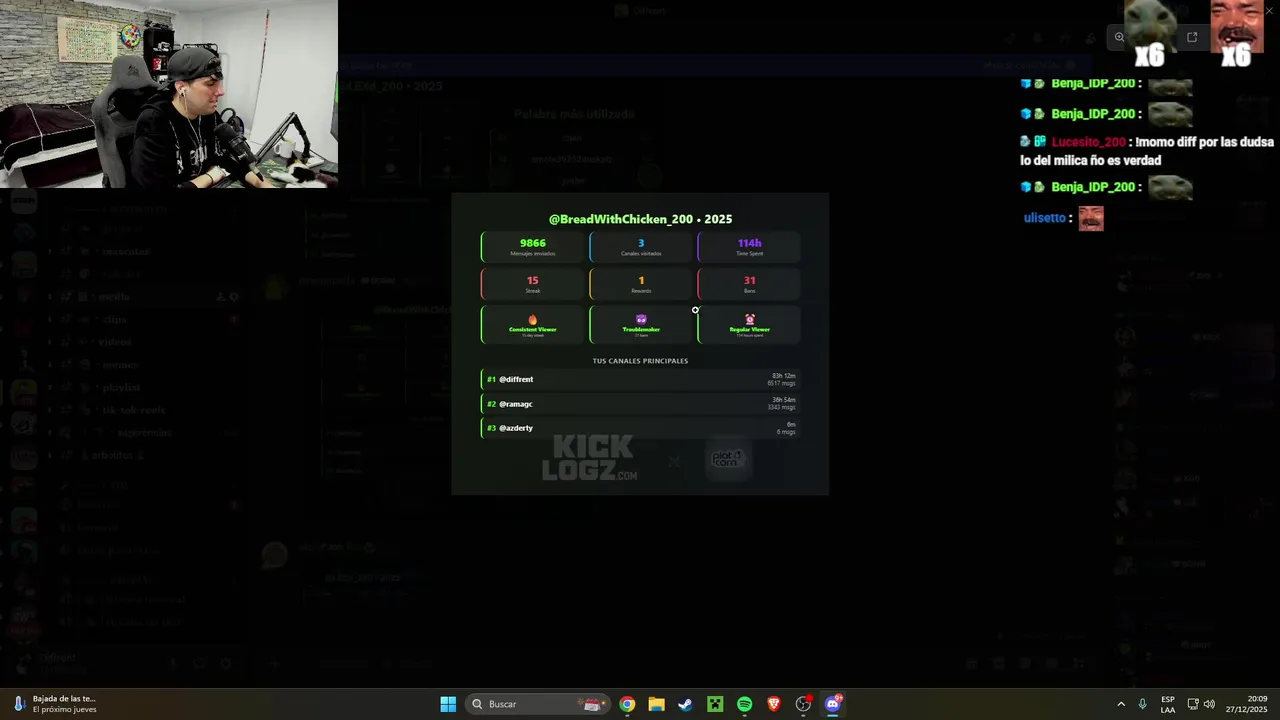Launch Google Chrome from the taskbar
Screen dimensions: 1280x720
[627, 704]
